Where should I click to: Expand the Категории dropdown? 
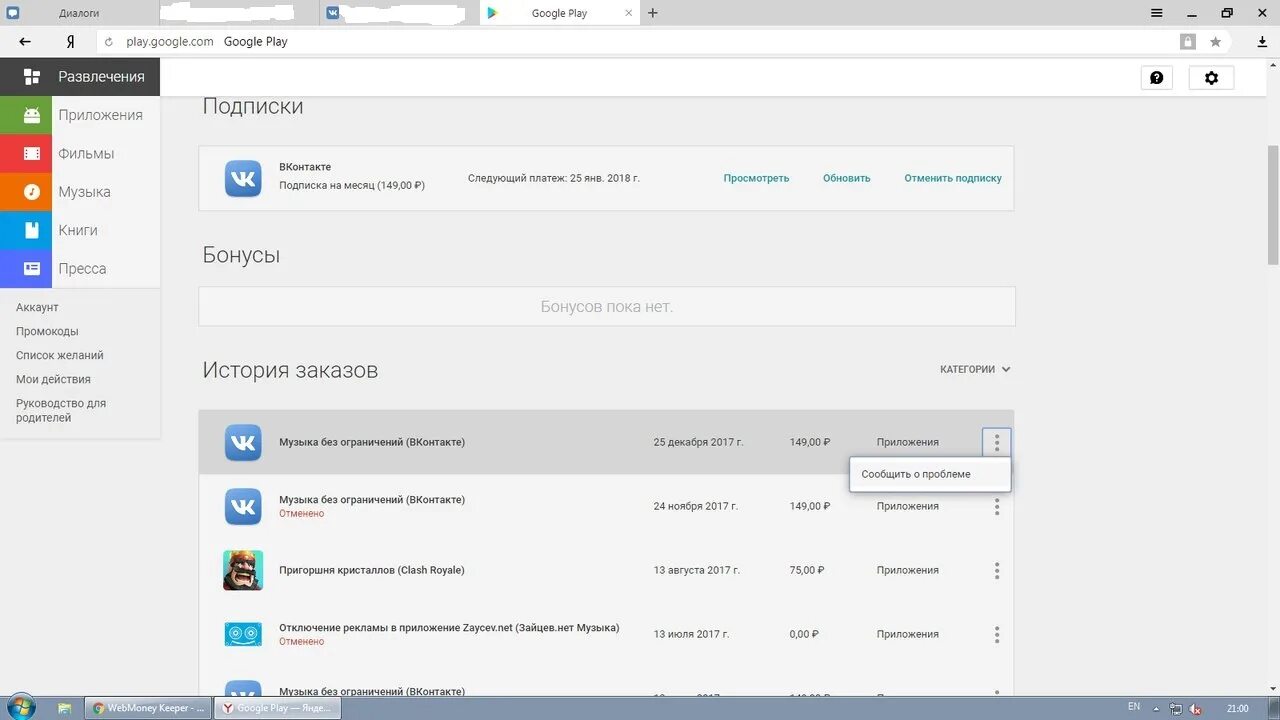pos(975,369)
